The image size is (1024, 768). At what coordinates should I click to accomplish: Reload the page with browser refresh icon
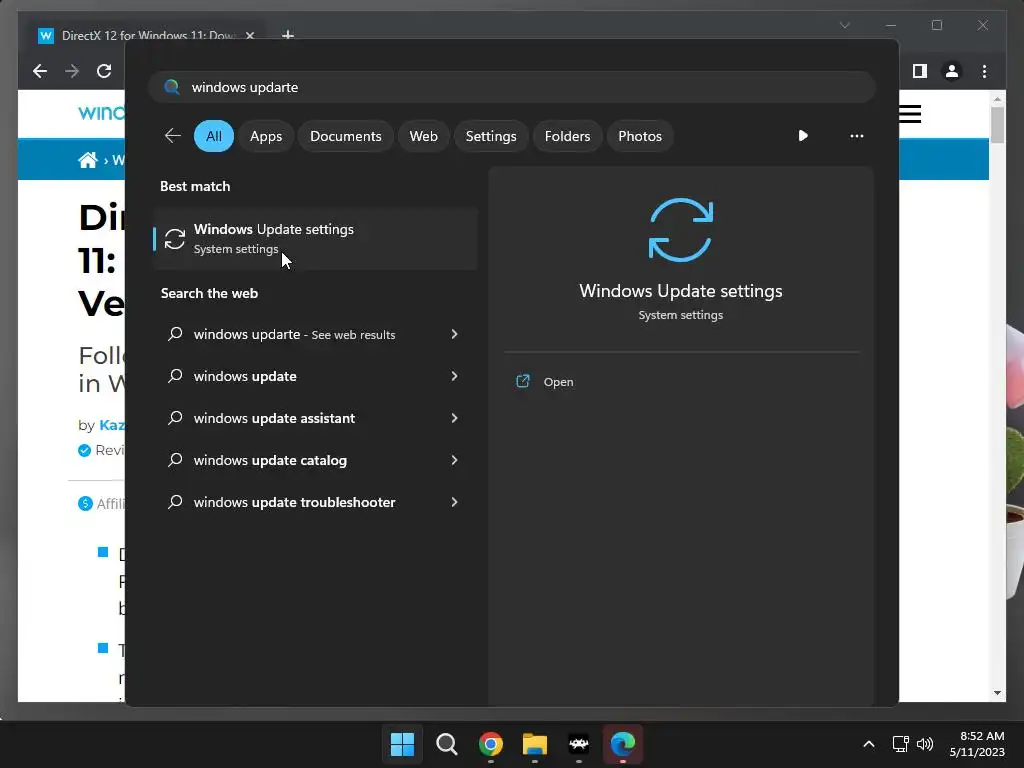(104, 71)
